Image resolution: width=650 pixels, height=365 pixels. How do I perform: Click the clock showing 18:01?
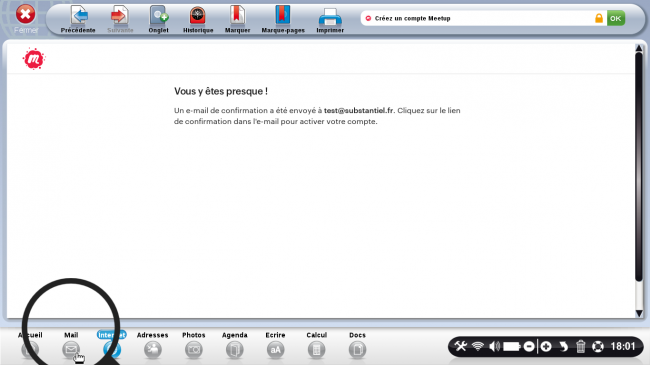coord(623,346)
